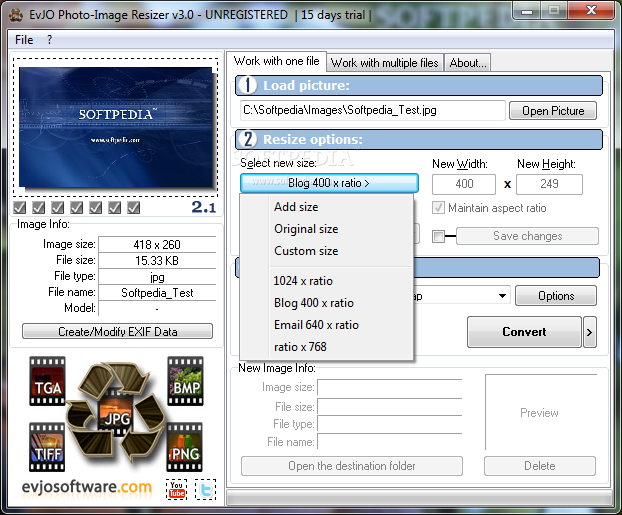
Task: Switch to Work with multiple files tab
Action: click(x=385, y=63)
